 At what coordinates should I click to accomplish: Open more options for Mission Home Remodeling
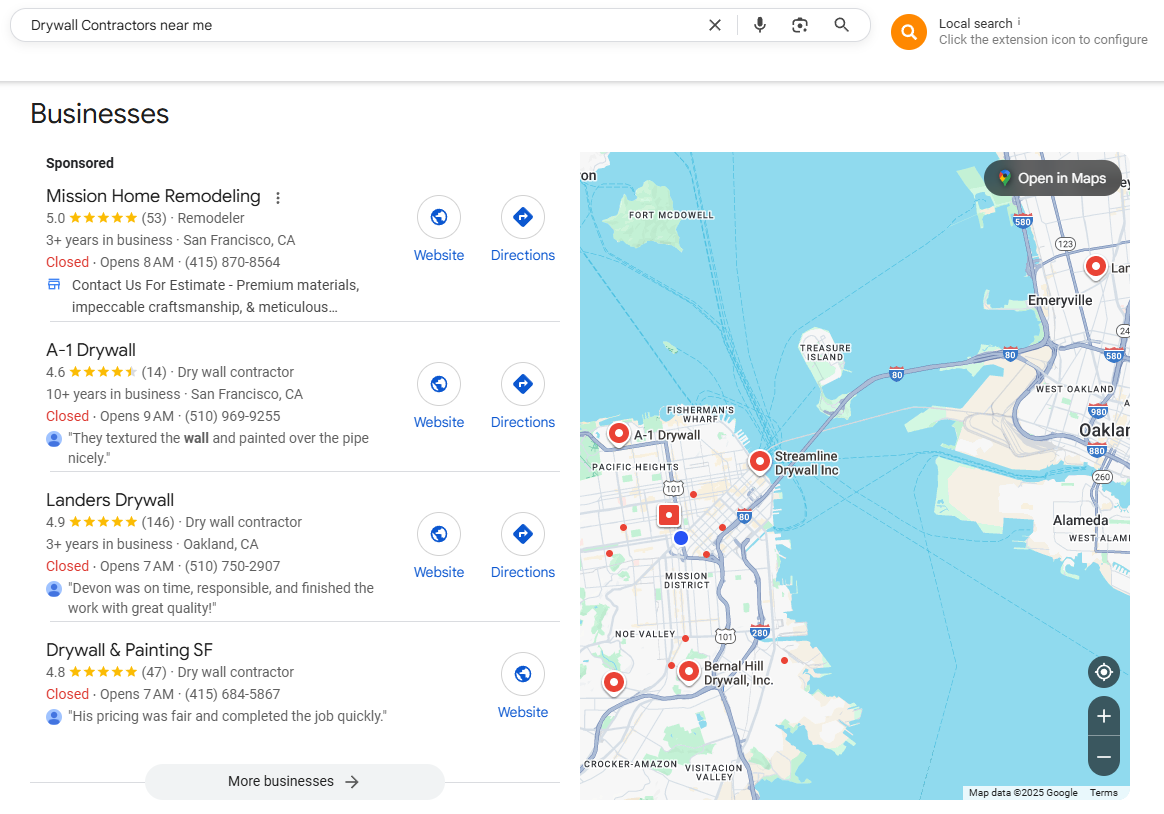[x=278, y=198]
